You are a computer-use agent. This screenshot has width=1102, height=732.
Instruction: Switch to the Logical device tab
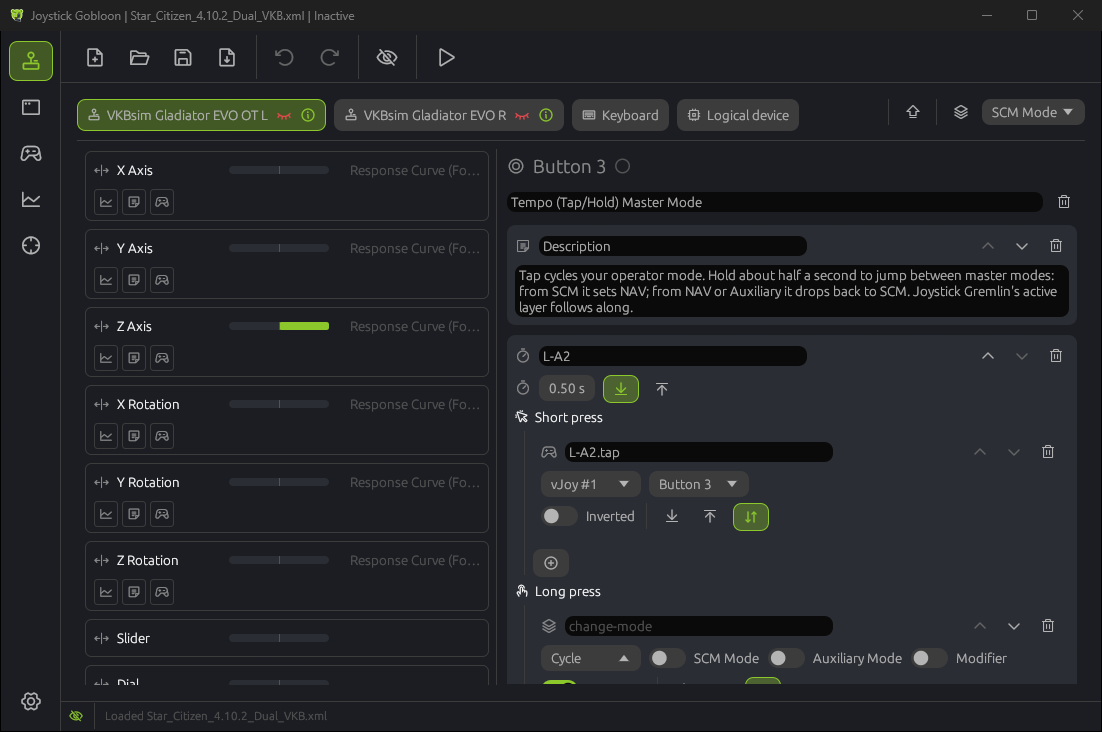738,115
